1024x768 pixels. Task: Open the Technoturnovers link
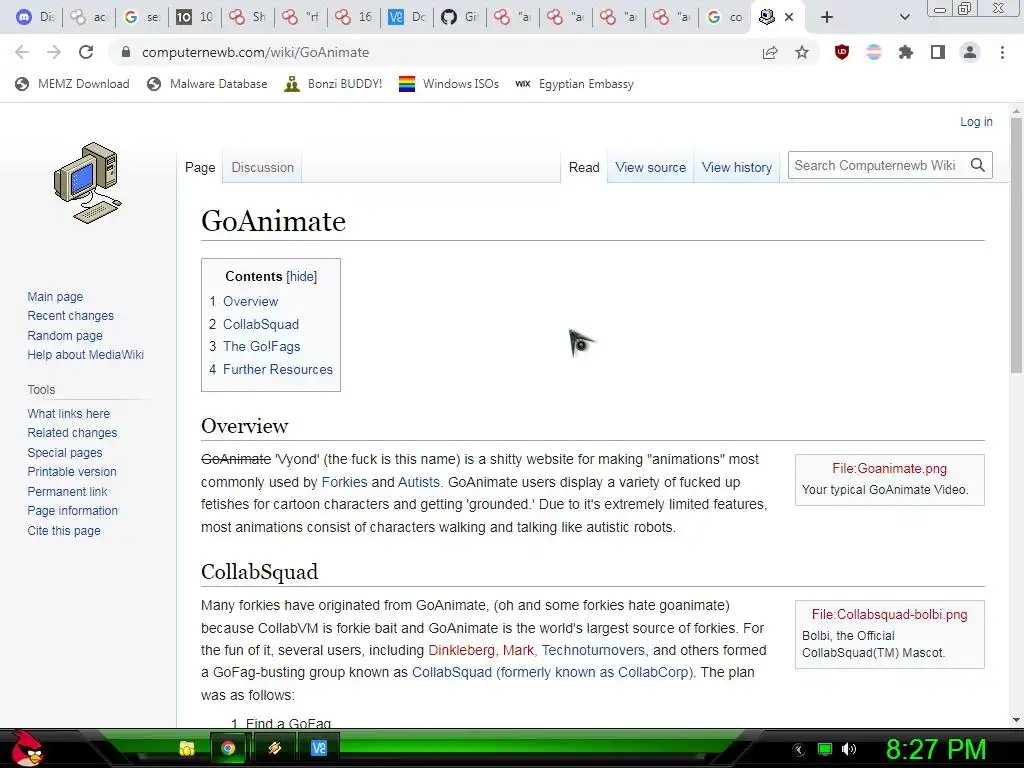click(x=593, y=650)
